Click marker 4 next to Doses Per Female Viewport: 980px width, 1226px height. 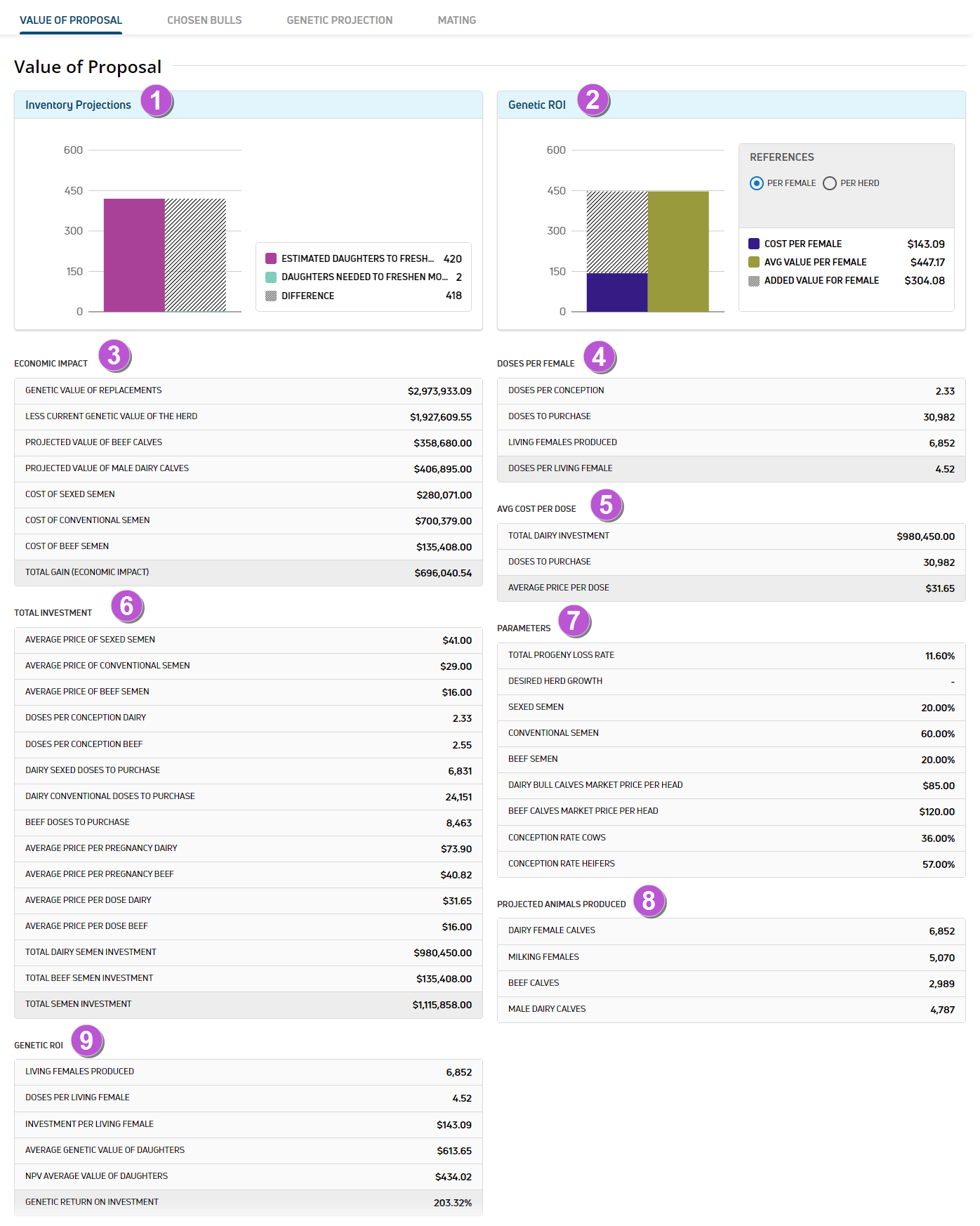(599, 357)
